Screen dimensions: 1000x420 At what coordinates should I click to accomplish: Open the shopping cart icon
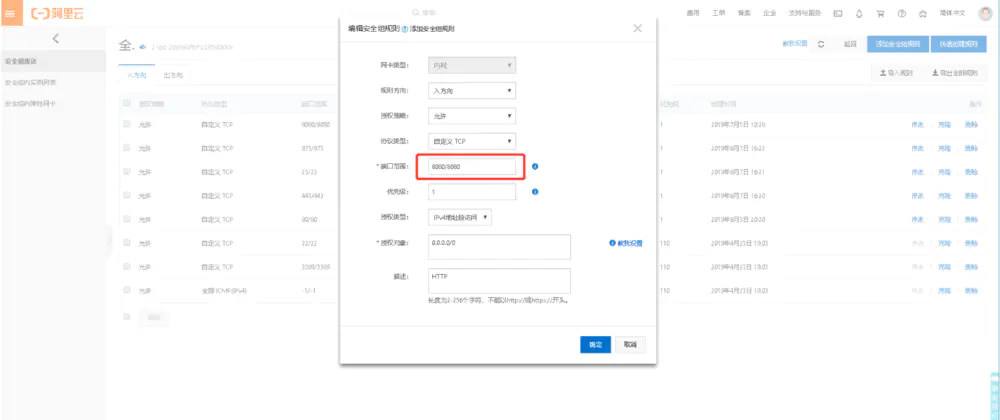coord(881,13)
